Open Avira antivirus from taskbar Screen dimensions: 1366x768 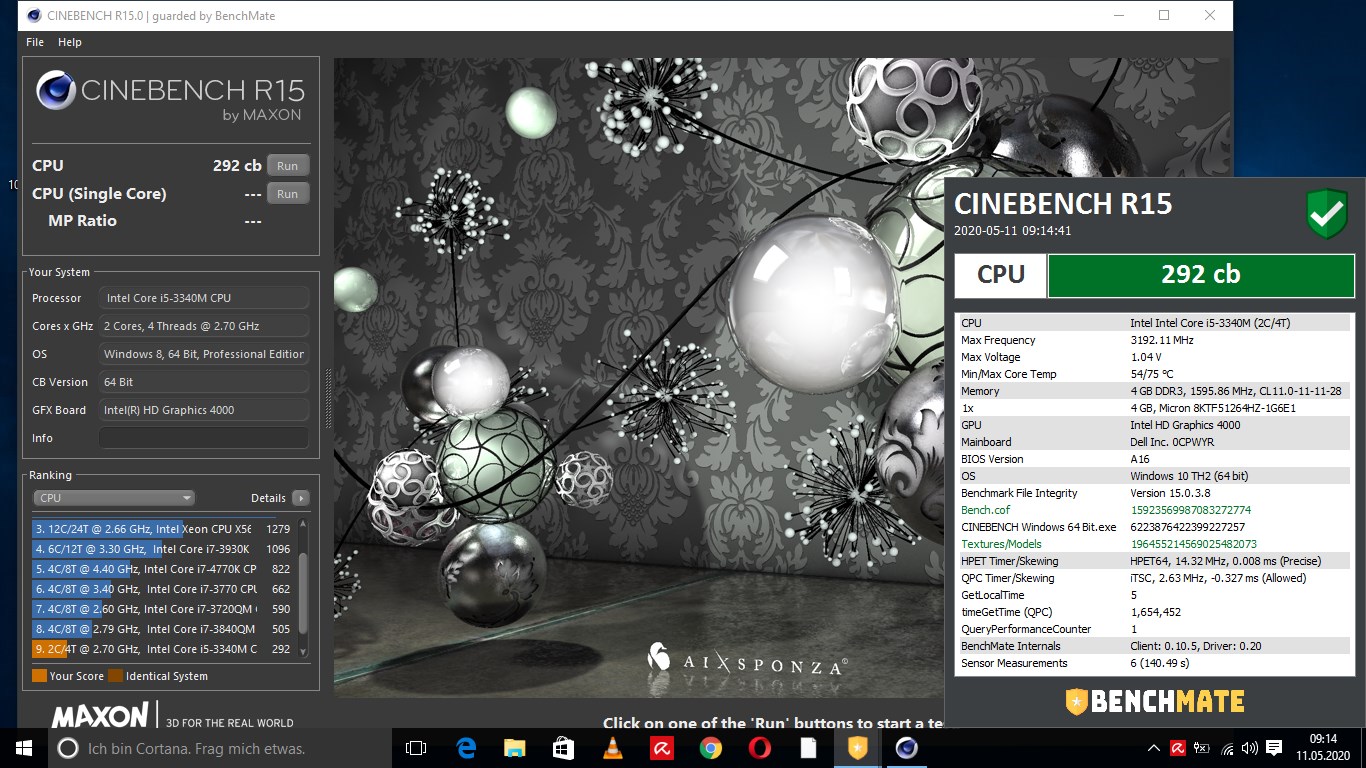point(662,748)
